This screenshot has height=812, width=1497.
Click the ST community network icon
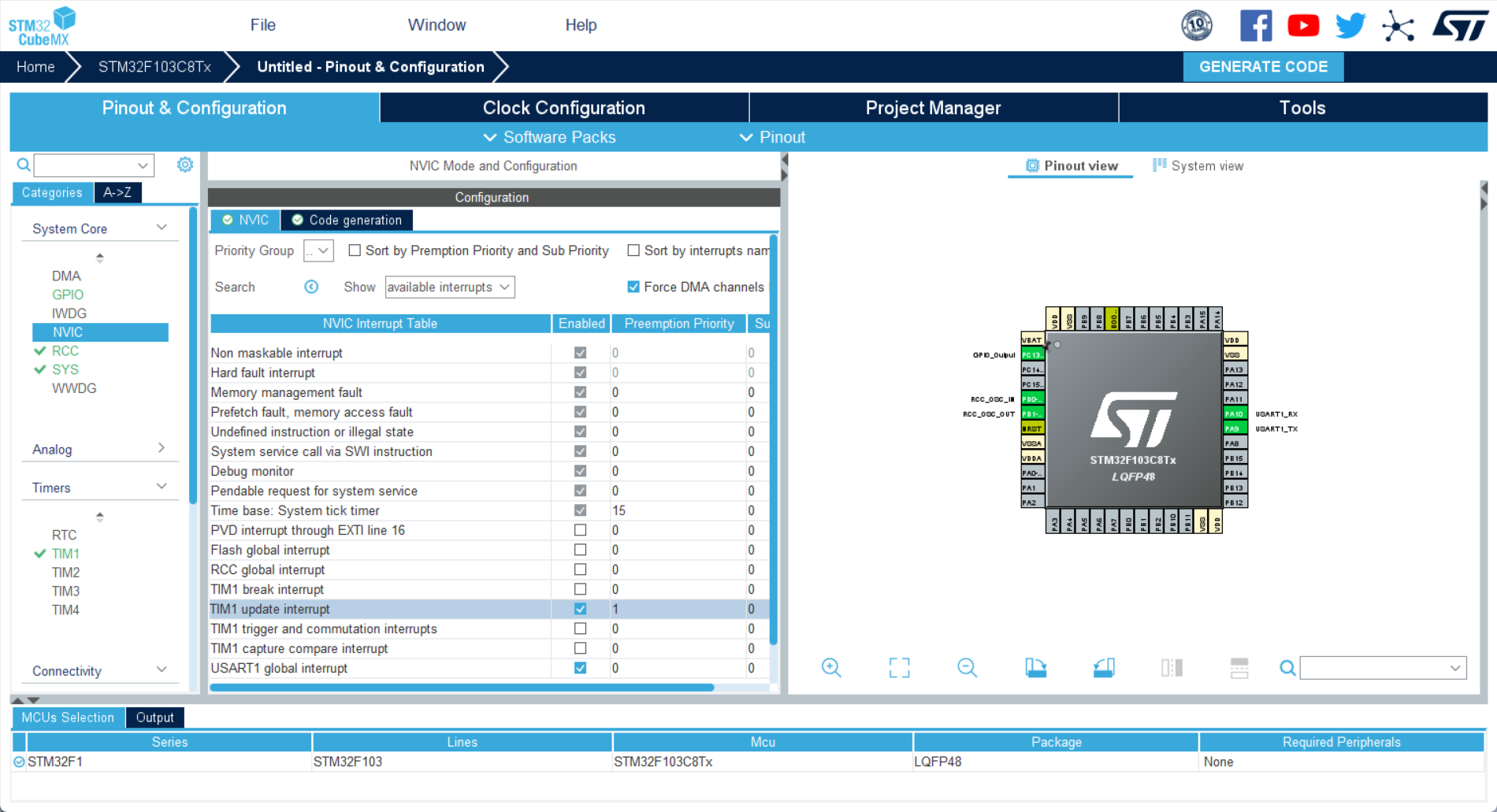coord(1399,26)
